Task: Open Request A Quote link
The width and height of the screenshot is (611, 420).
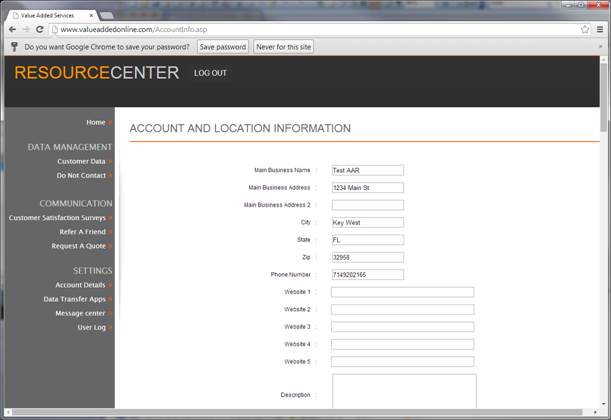Action: tap(79, 246)
